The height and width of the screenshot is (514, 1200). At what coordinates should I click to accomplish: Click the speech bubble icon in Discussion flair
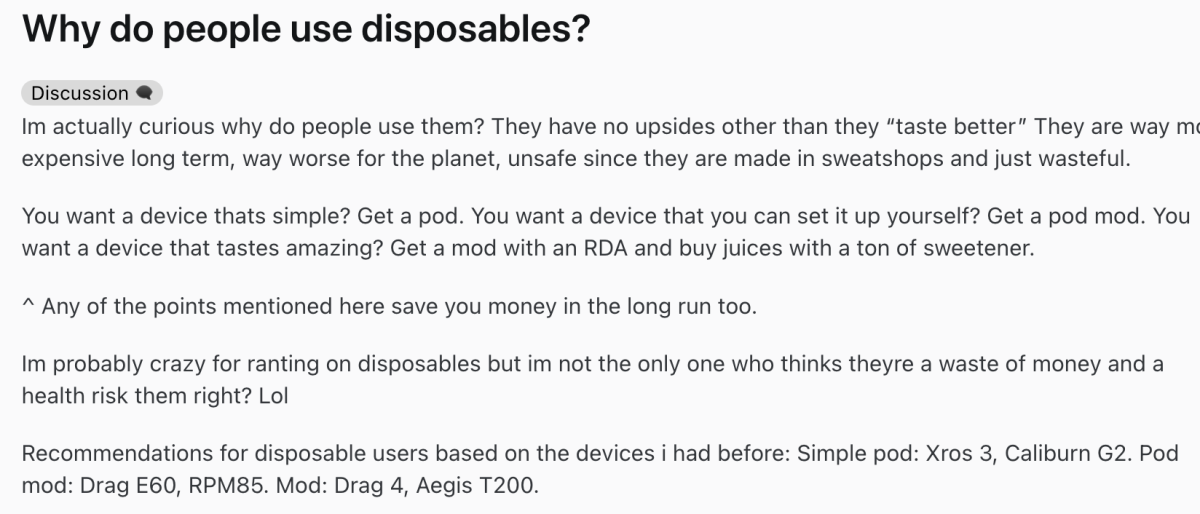coord(144,93)
